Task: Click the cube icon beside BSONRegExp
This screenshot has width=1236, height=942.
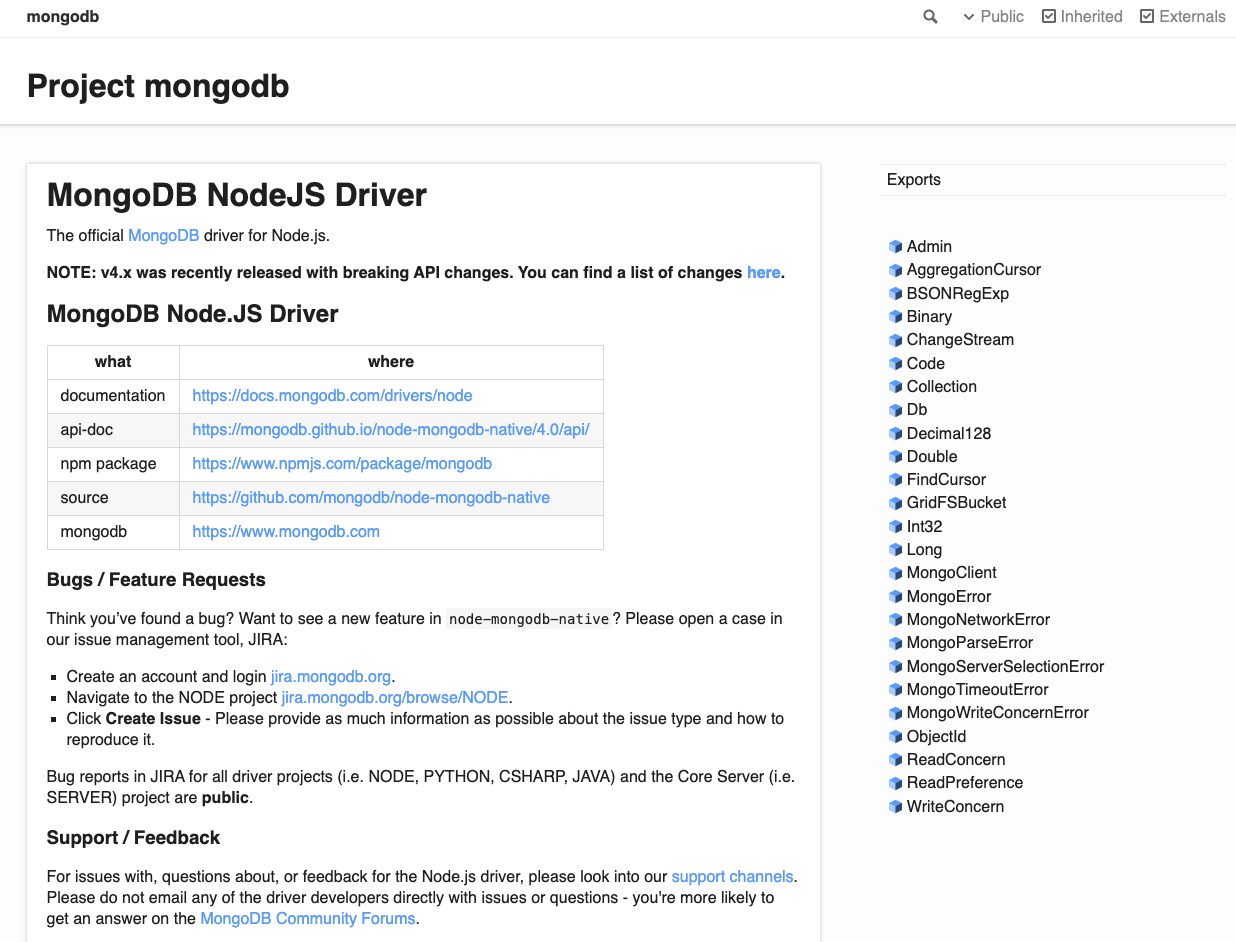Action: tap(896, 294)
